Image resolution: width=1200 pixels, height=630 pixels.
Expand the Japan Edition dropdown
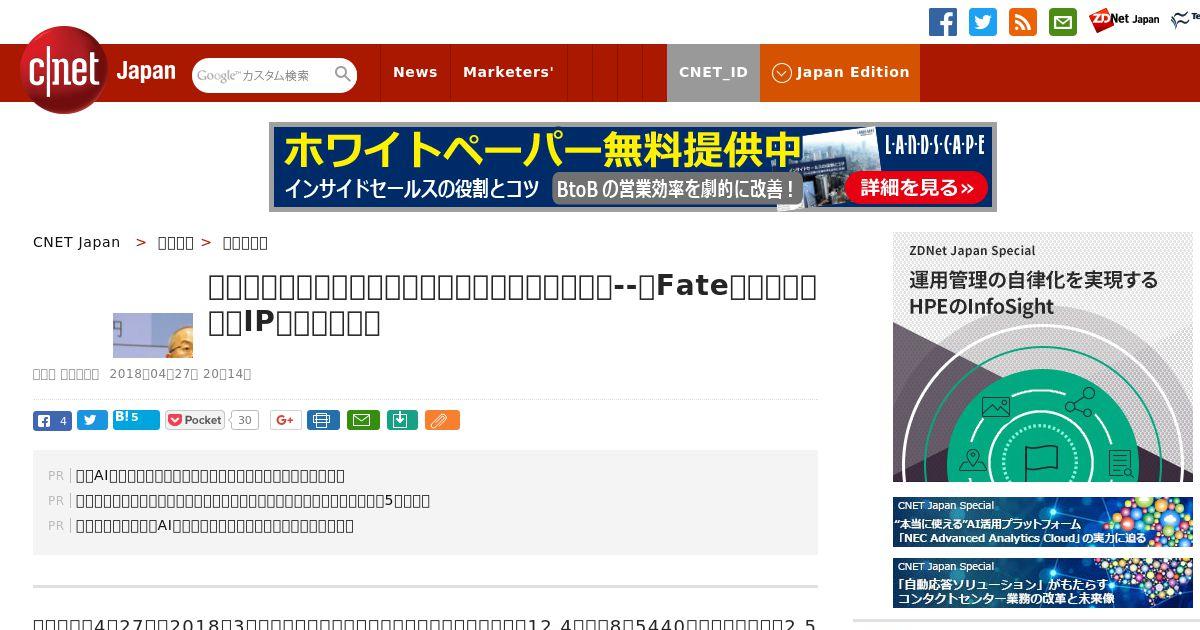840,72
